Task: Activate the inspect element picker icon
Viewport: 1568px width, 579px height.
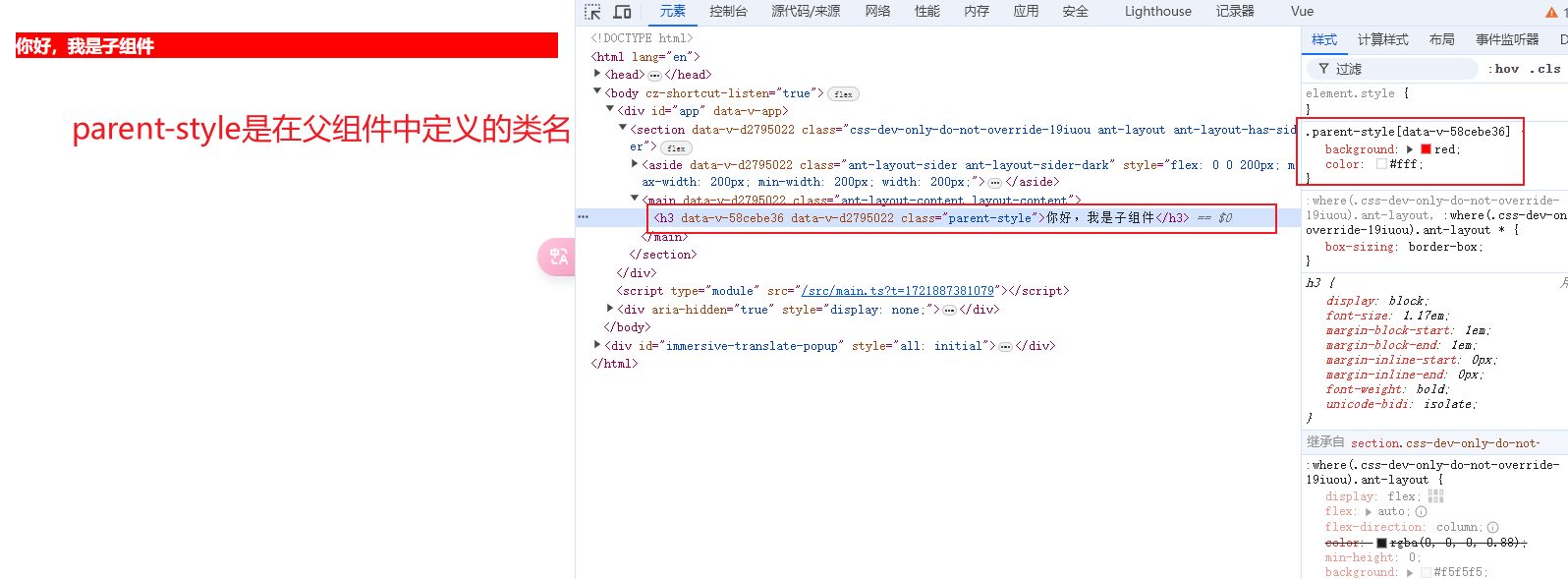Action: [592, 12]
